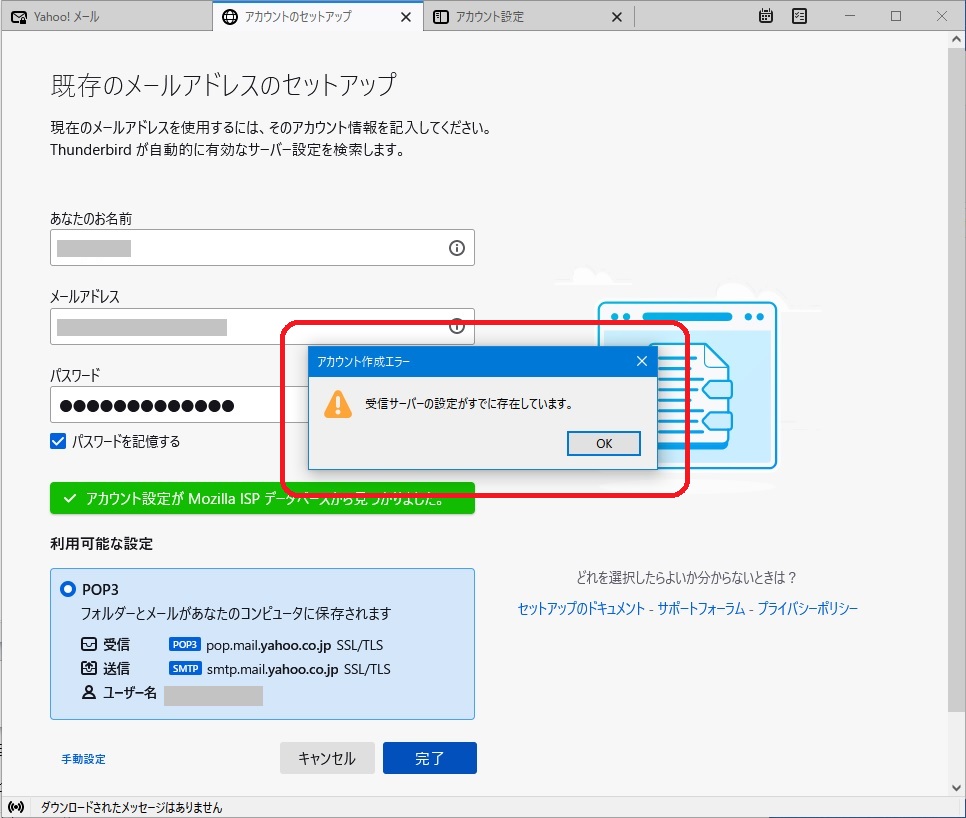
Task: Click the calendar icon in the tab bar
Action: (x=766, y=16)
